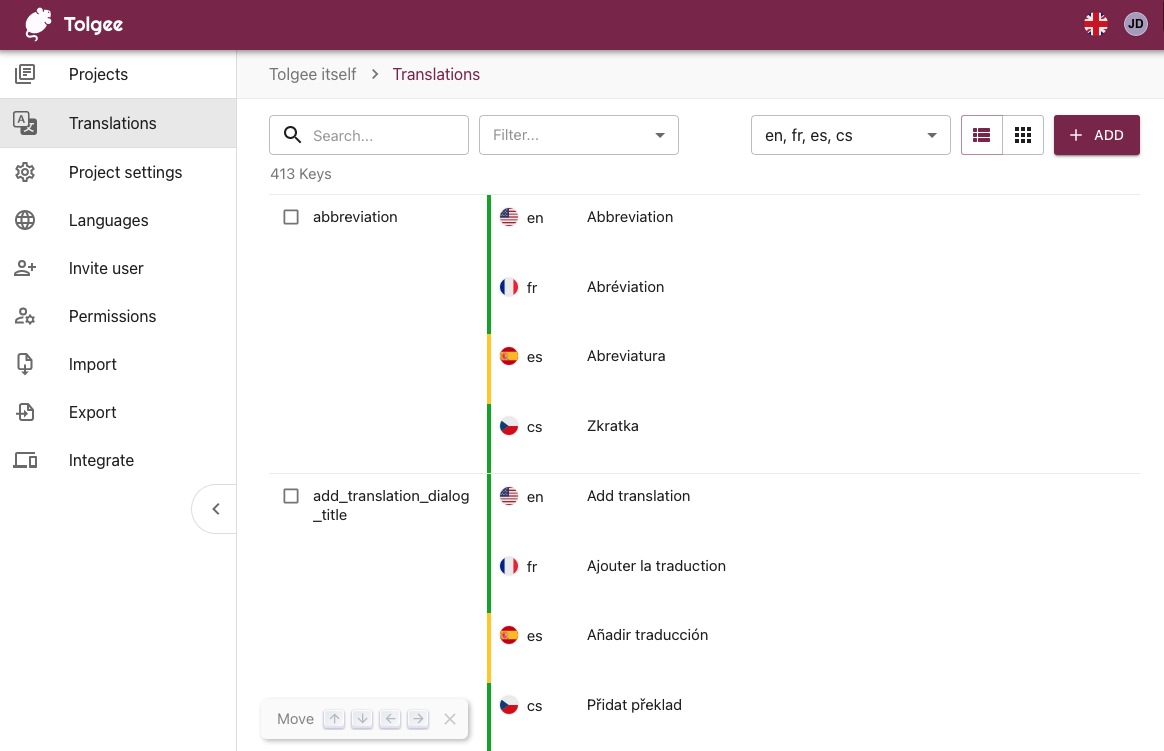
Task: Click the Translations breadcrumb link
Action: (x=436, y=74)
